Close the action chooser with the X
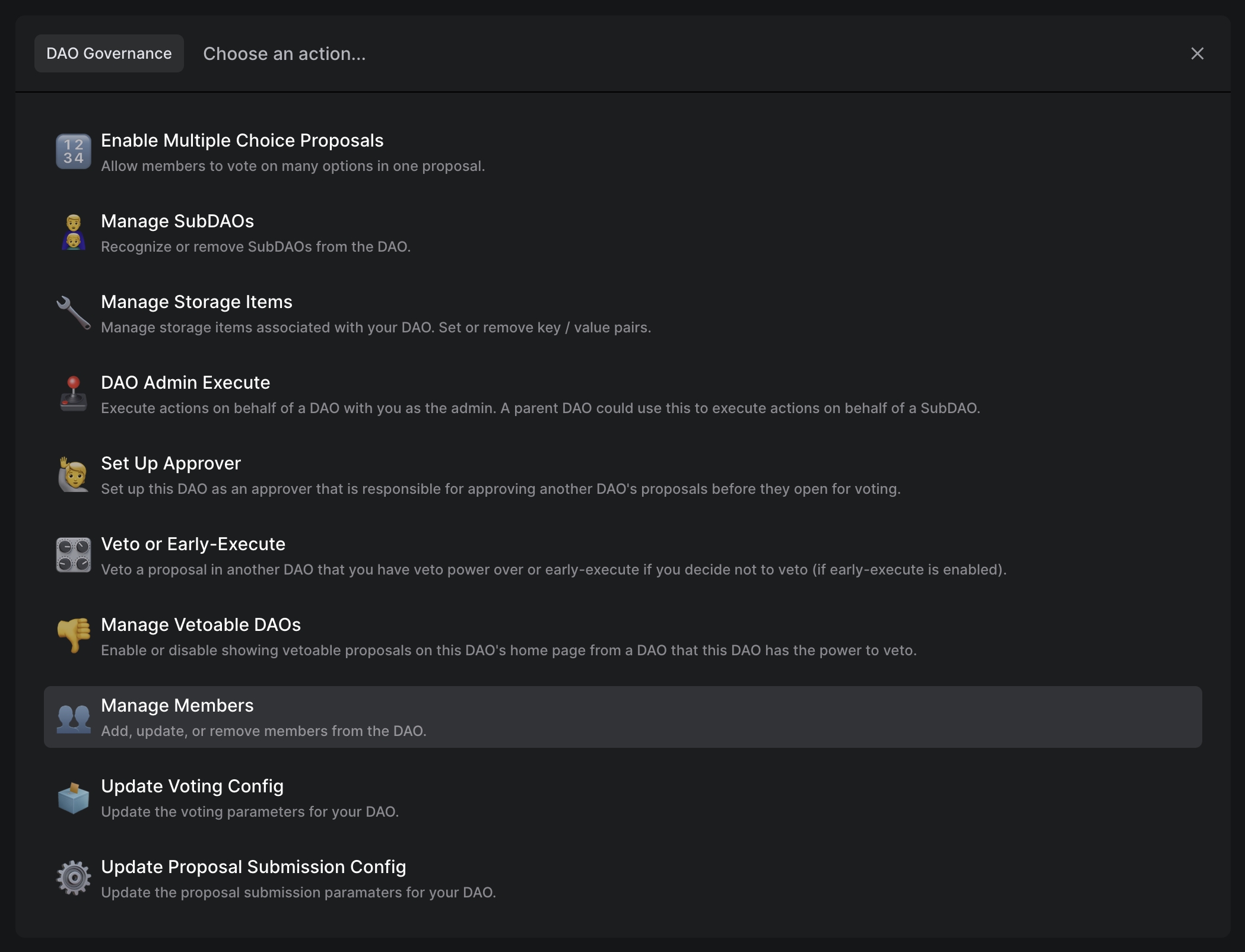Screen dimensions: 1245x952 (x=1198, y=53)
